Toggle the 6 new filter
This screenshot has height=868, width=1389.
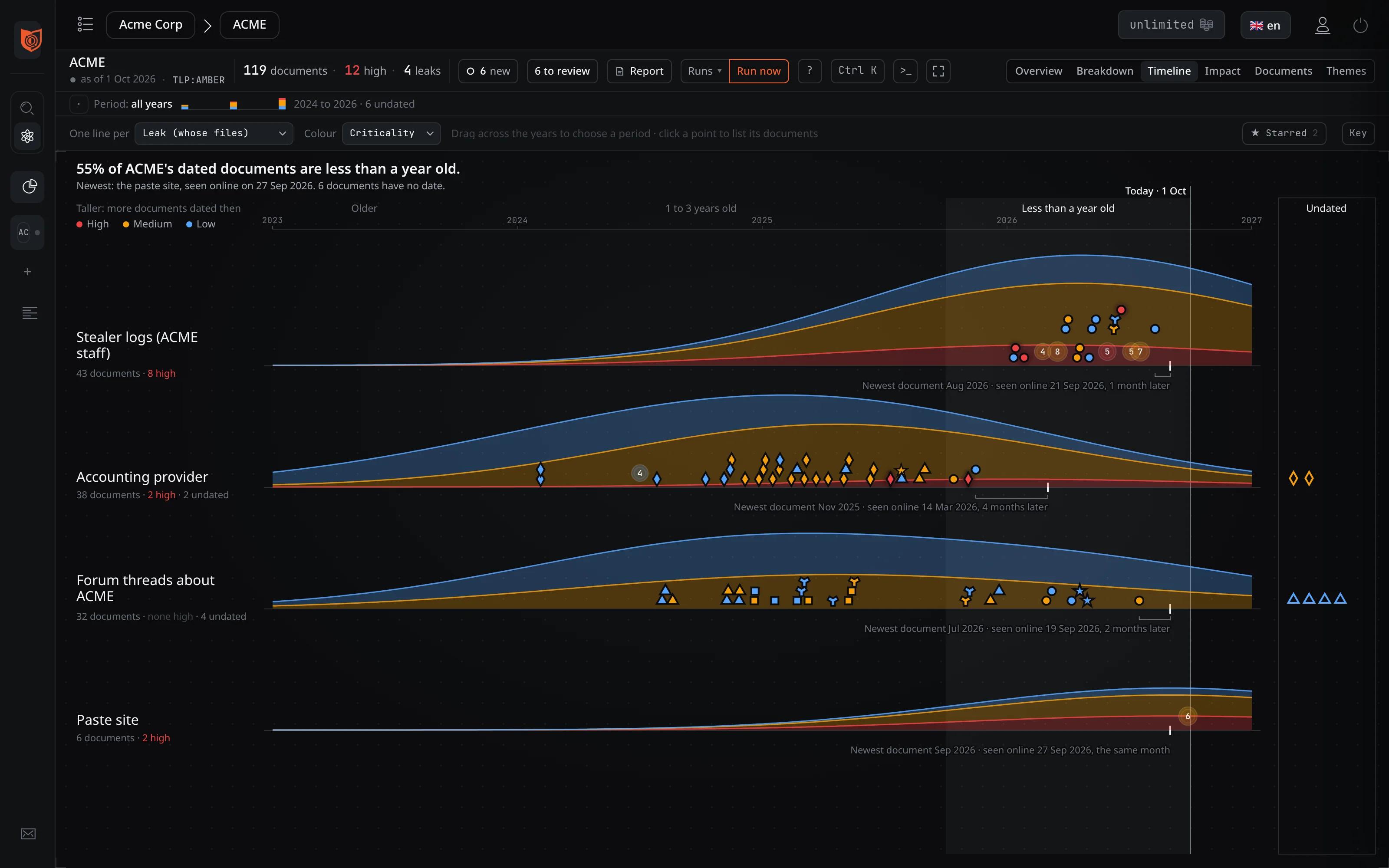coord(488,71)
